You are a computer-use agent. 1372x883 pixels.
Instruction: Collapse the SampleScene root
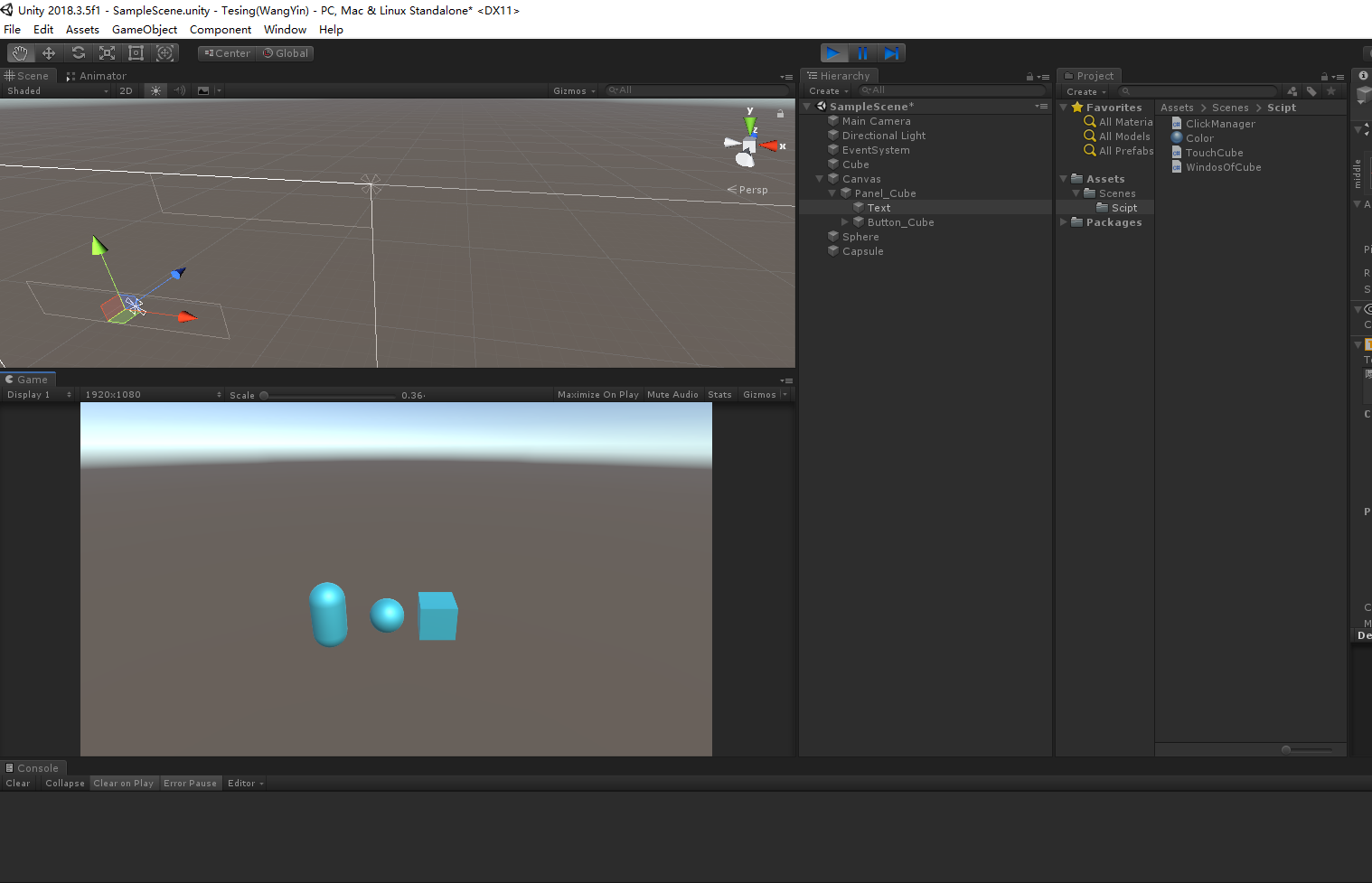point(807,107)
